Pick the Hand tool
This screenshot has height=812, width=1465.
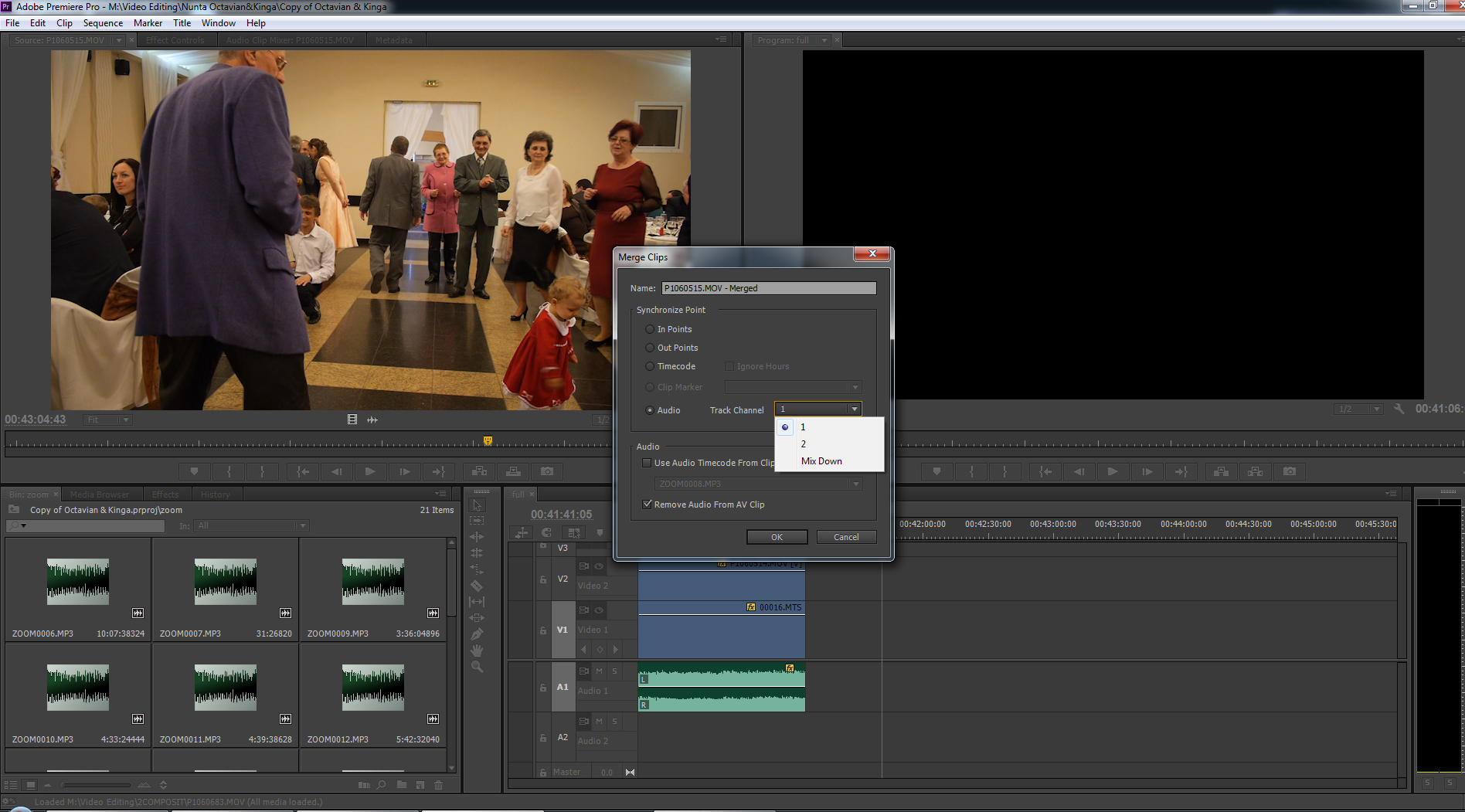(477, 651)
